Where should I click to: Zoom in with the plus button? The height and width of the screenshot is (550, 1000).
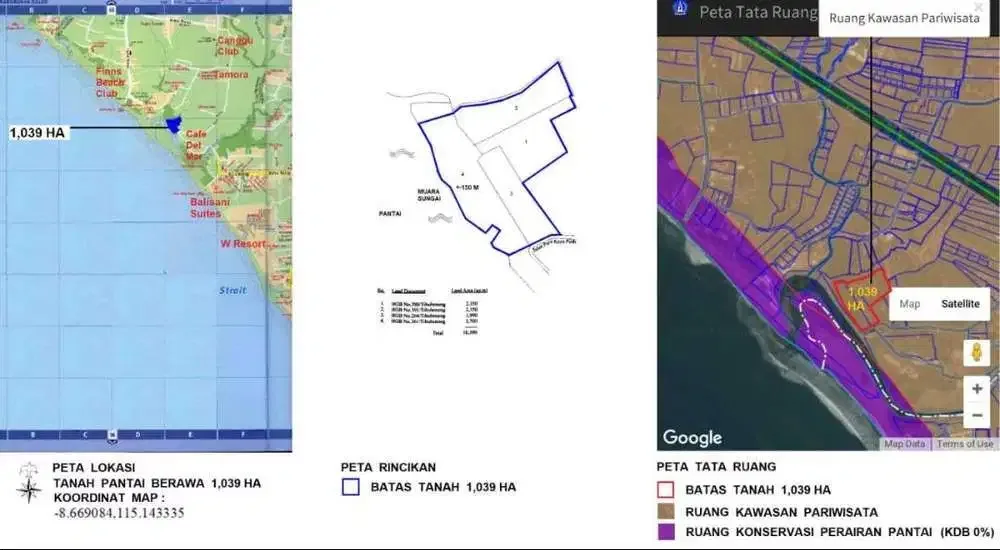click(x=976, y=389)
